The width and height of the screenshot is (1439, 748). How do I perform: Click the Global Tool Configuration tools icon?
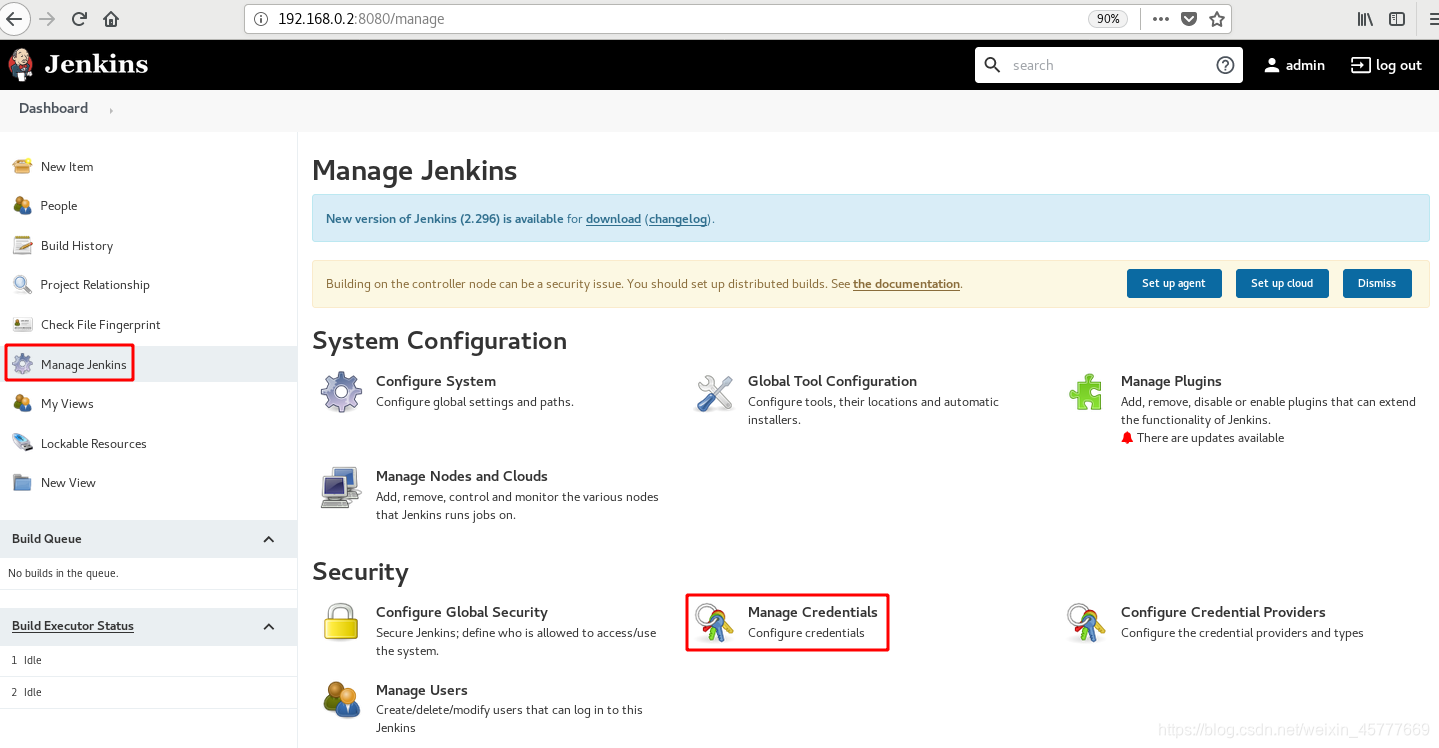pyautogui.click(x=714, y=392)
